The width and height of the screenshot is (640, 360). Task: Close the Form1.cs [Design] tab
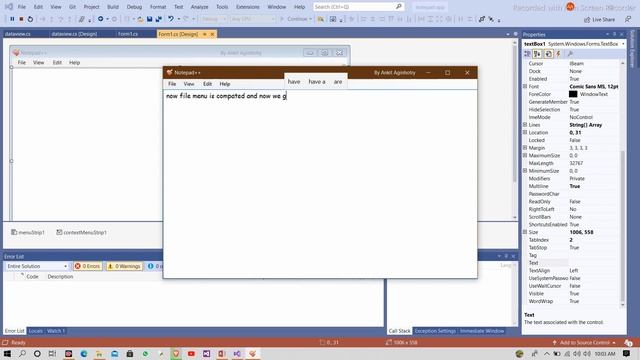212,34
